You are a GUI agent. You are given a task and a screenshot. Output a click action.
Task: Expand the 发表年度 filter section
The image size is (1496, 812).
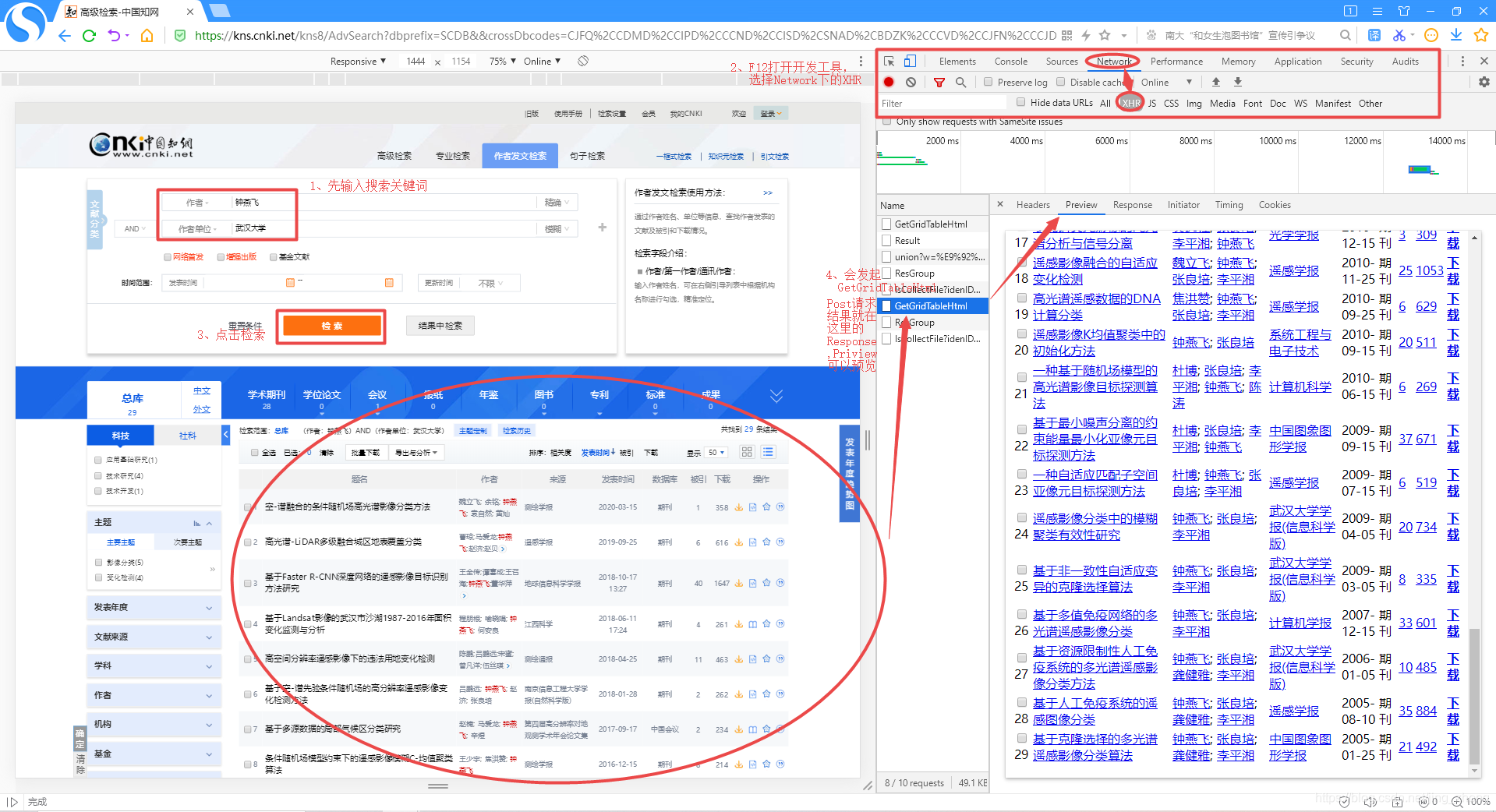[x=154, y=607]
